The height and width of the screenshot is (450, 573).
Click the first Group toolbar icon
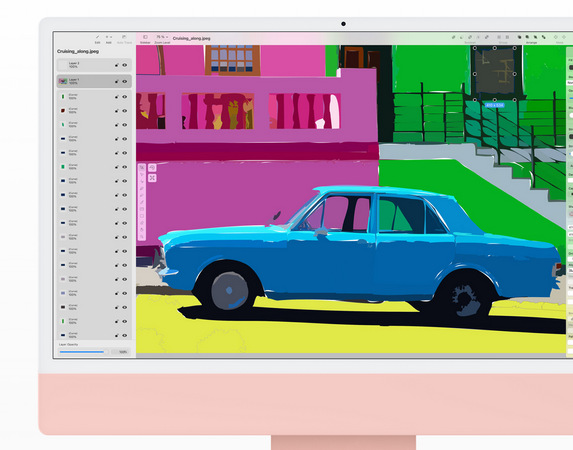(499, 37)
